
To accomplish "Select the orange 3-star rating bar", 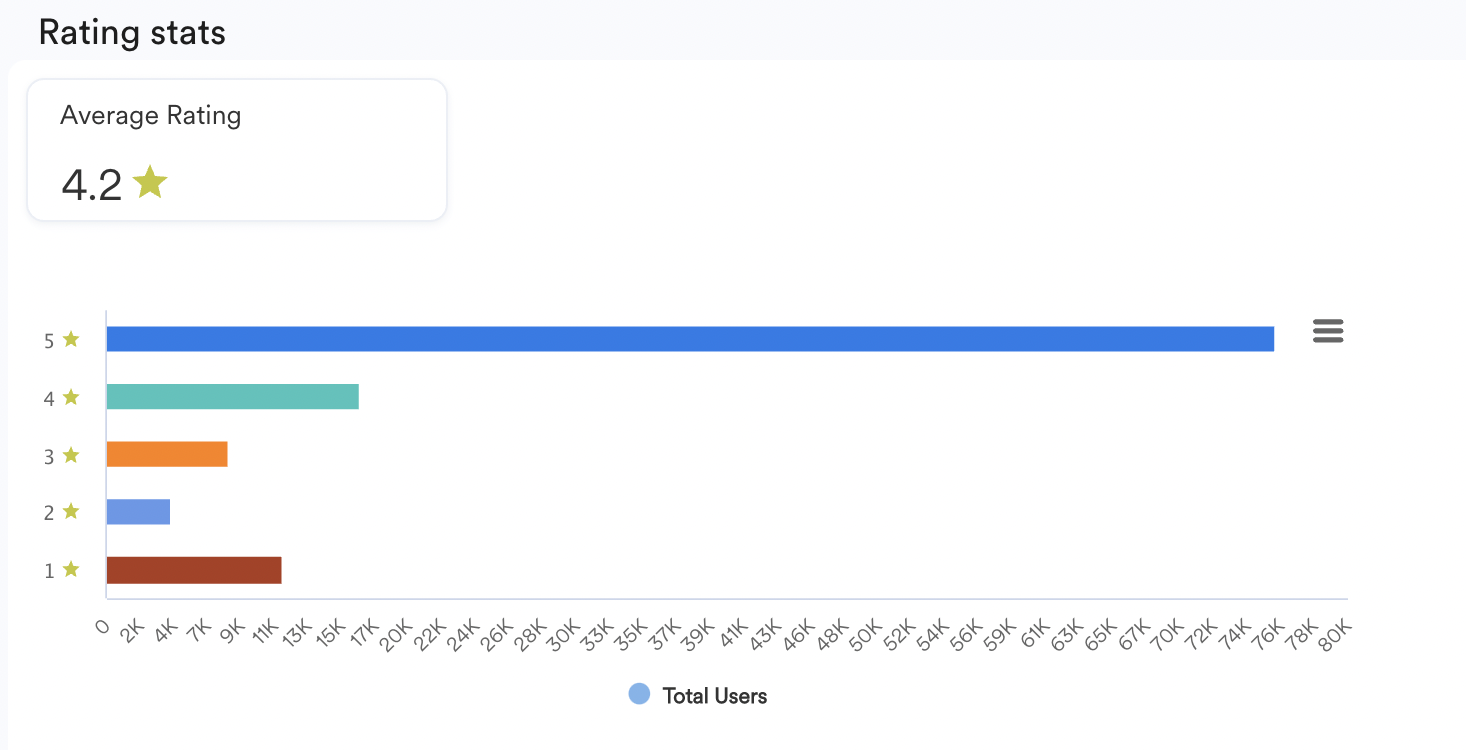I will (167, 454).
